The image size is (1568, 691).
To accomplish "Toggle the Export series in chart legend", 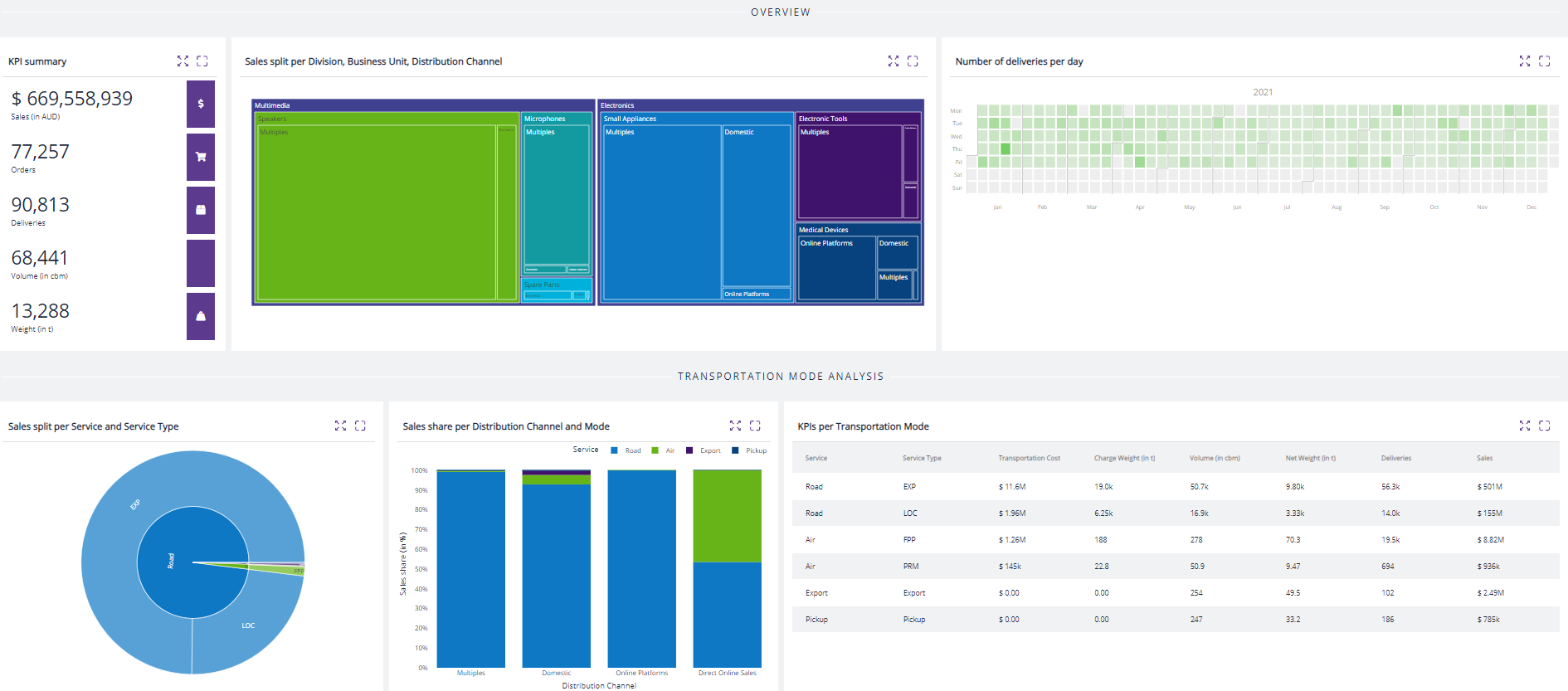I will pos(704,450).
